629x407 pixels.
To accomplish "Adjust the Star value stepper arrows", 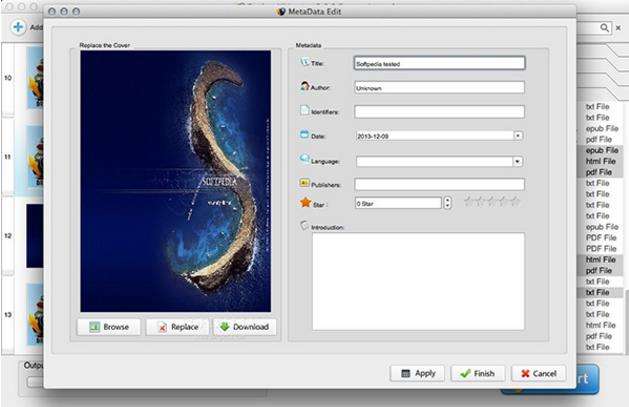I will click(x=447, y=203).
